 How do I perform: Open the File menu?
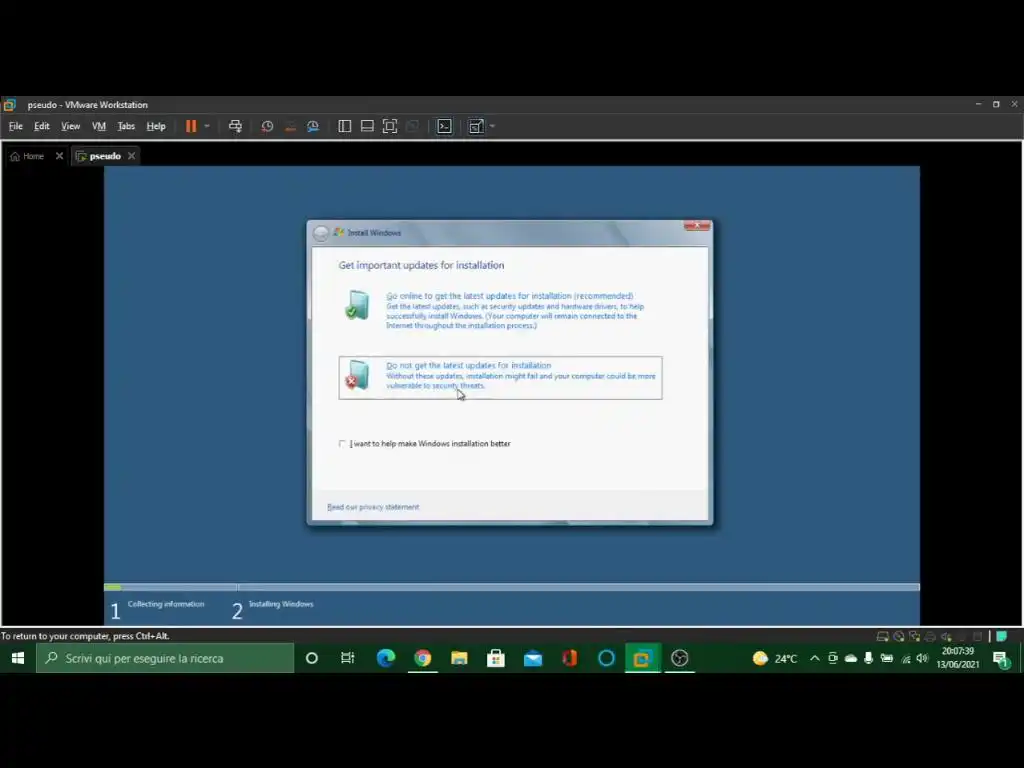tap(16, 126)
